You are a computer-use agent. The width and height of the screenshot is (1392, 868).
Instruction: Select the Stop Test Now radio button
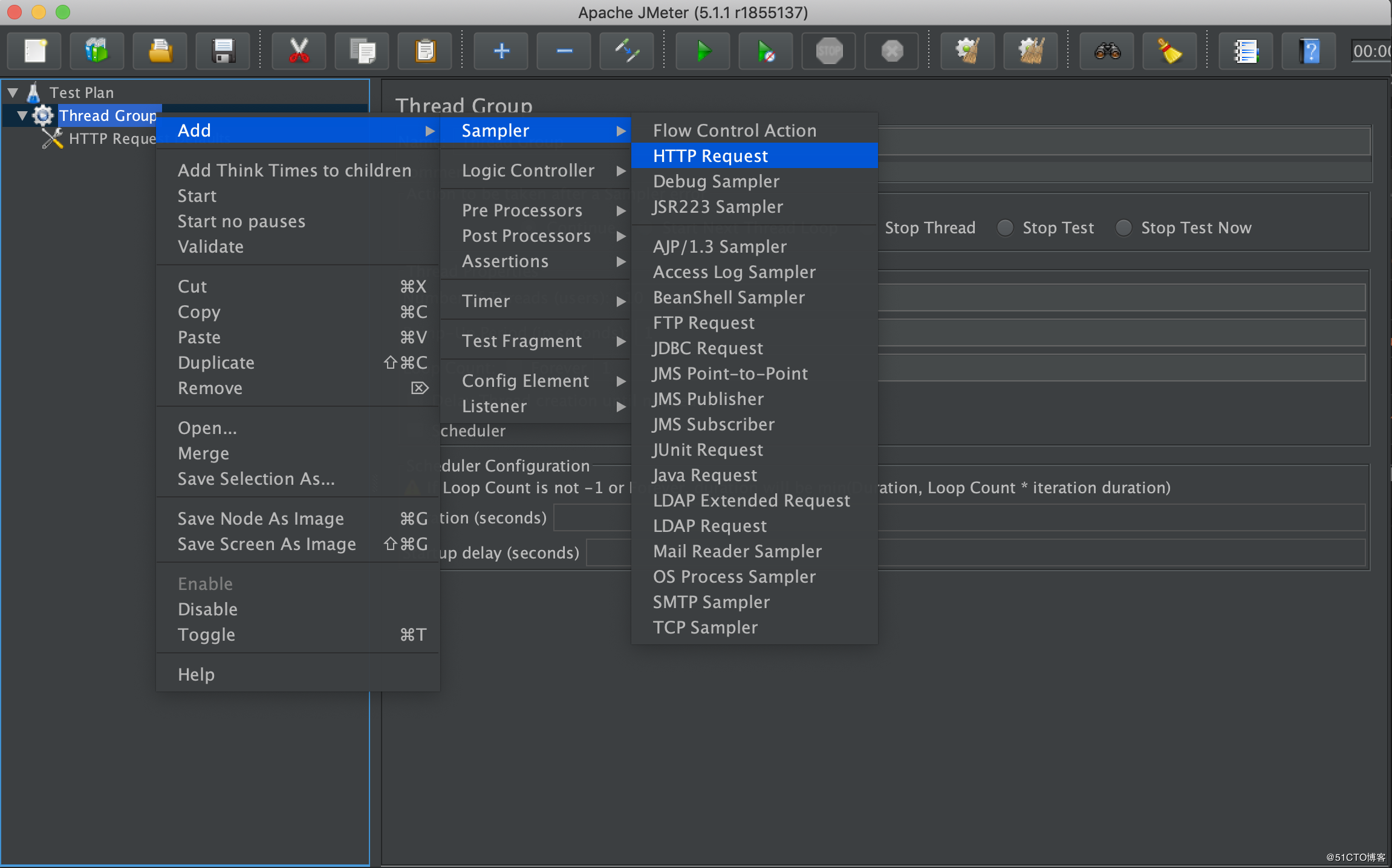(1124, 228)
